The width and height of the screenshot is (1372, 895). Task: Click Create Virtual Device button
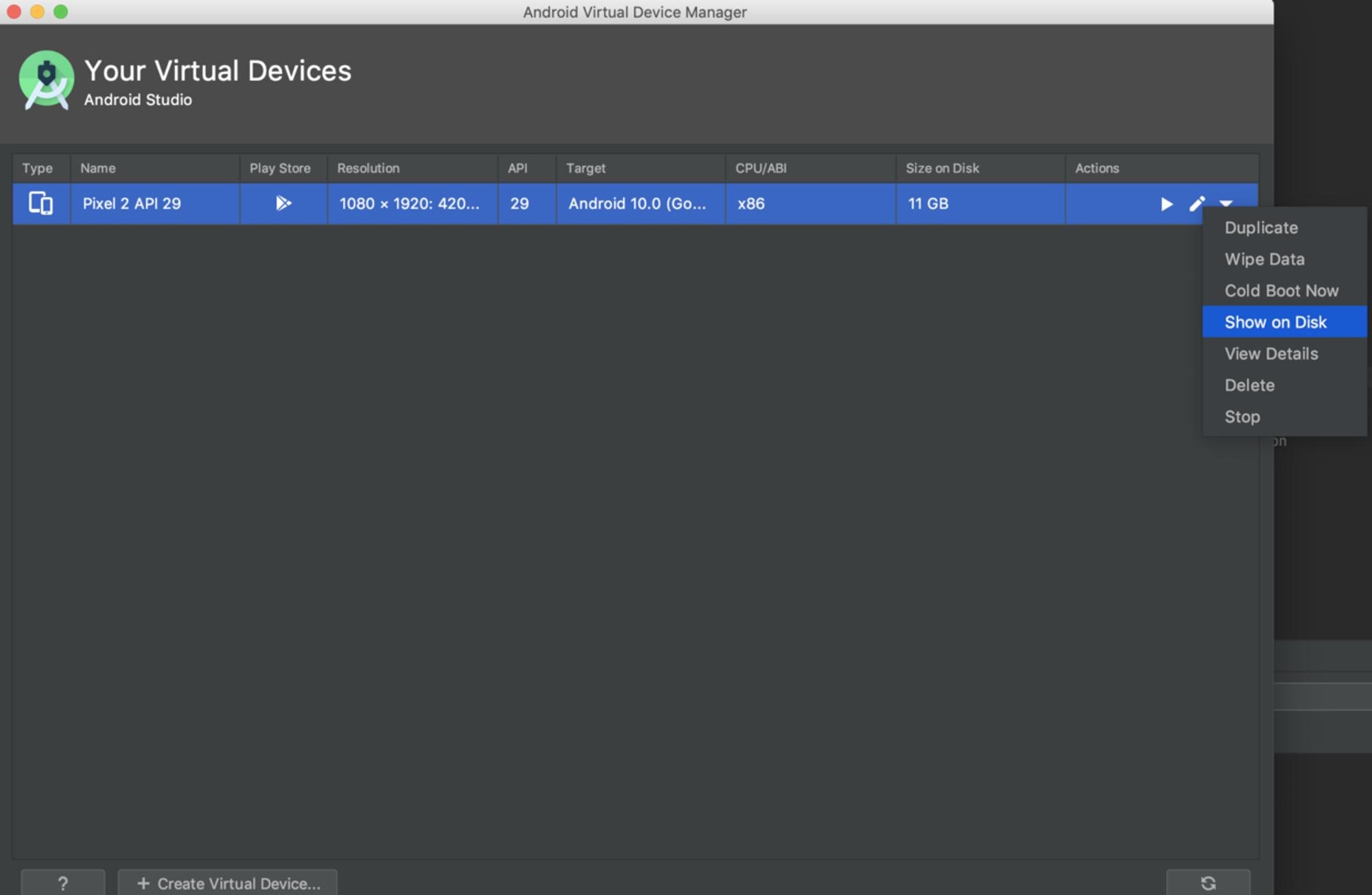(x=228, y=883)
